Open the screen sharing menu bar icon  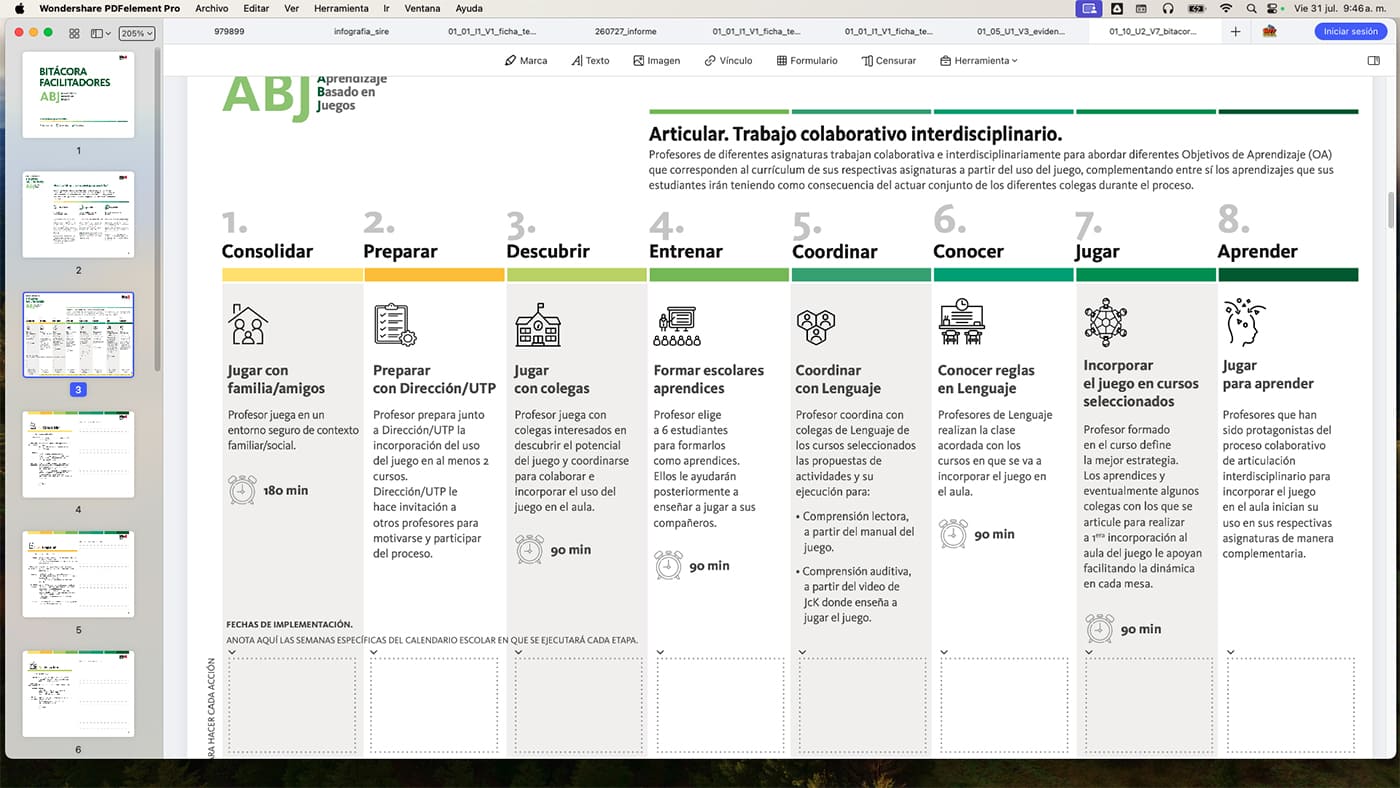click(1089, 8)
